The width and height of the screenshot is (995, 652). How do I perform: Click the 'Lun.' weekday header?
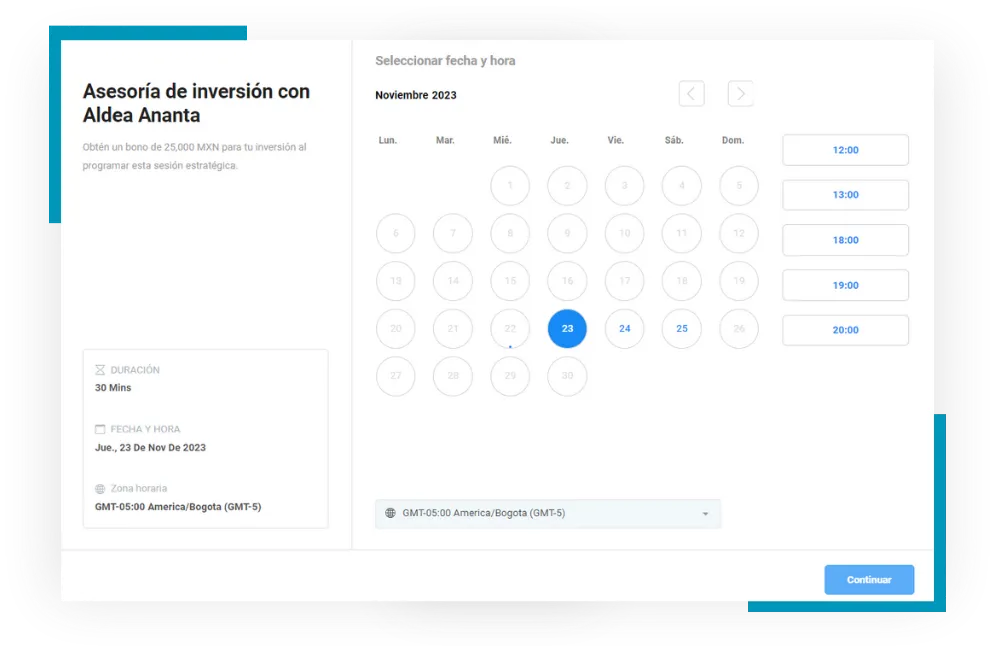388,140
